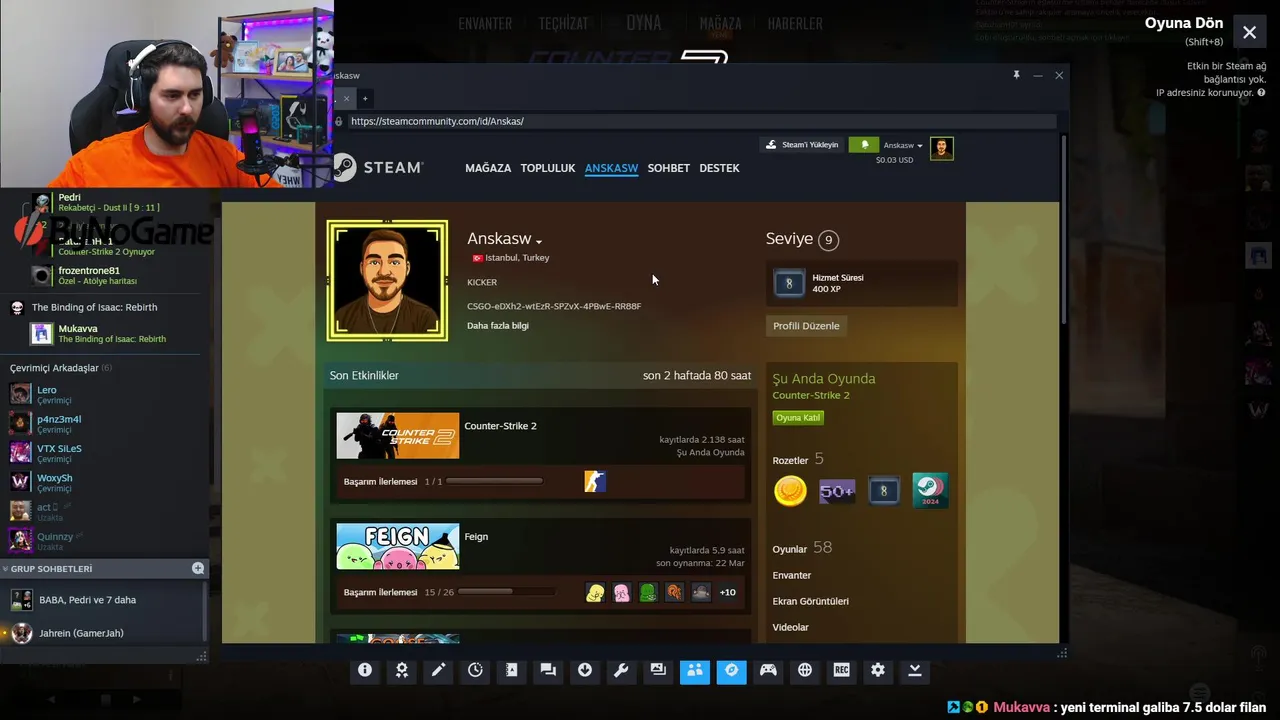Open the 50+ games badge
The image size is (1280, 720).
click(x=837, y=491)
